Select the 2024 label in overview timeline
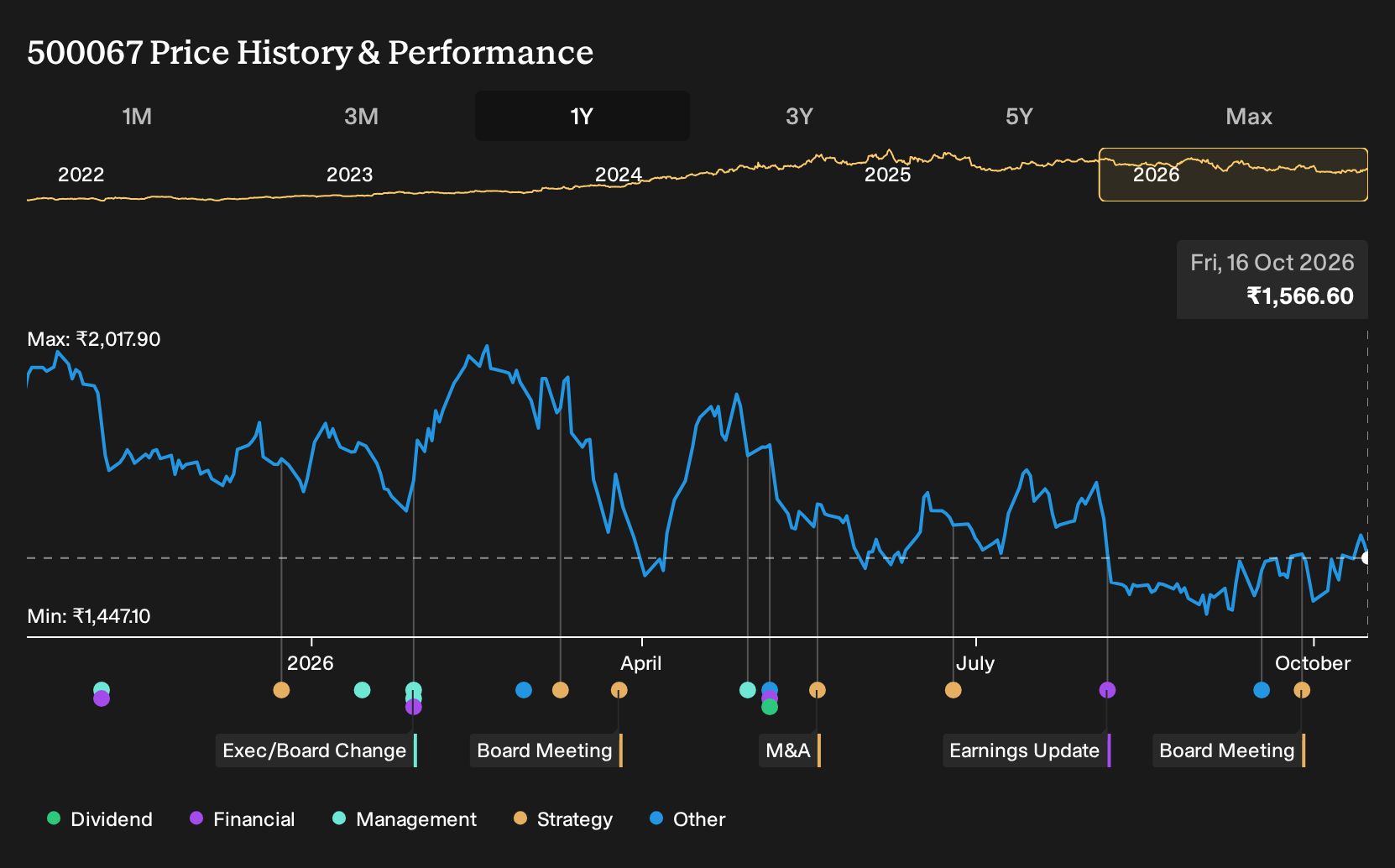The height and width of the screenshot is (868, 1395). (x=619, y=175)
